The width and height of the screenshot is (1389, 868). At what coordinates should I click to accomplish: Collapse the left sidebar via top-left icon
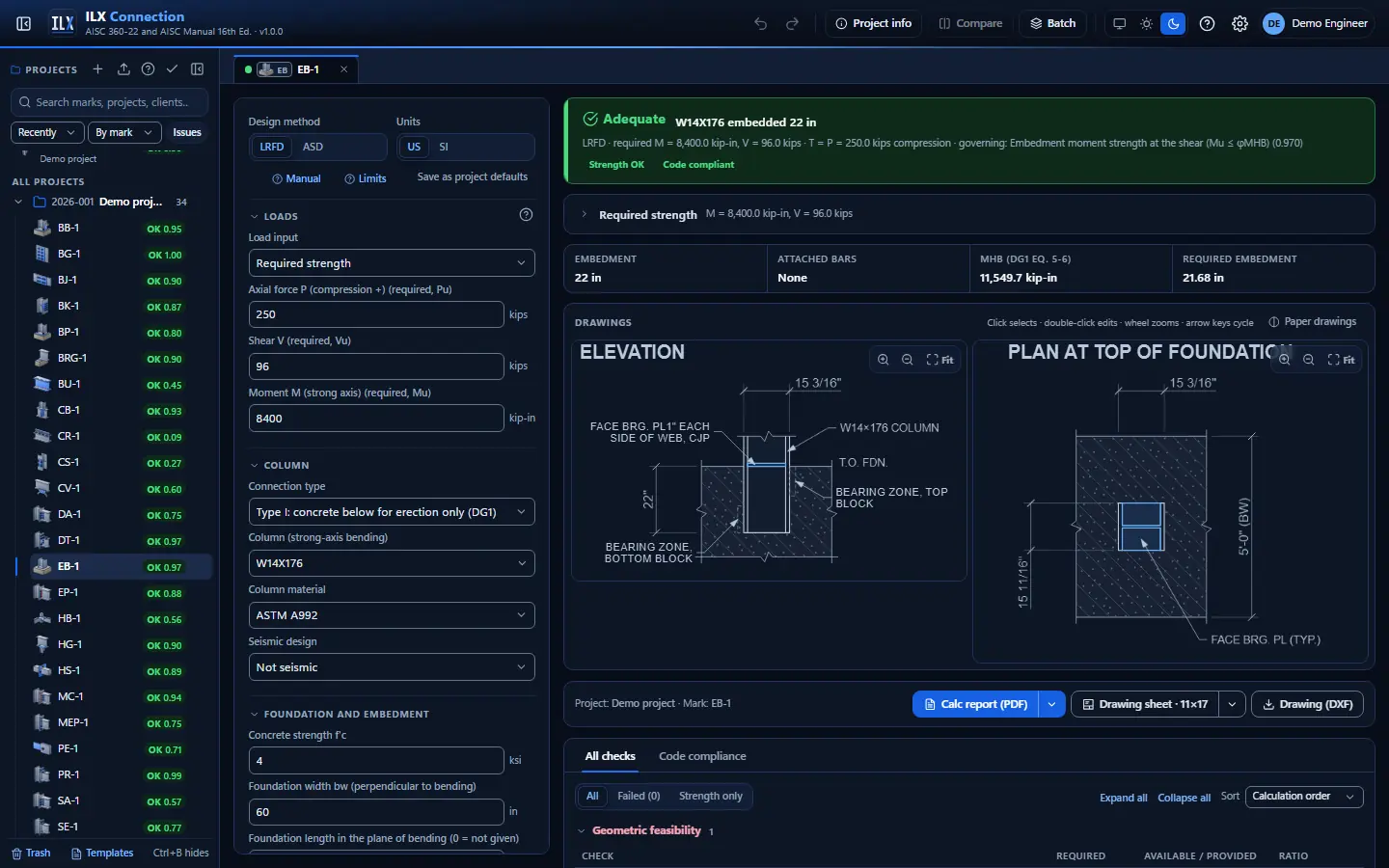tap(24, 23)
